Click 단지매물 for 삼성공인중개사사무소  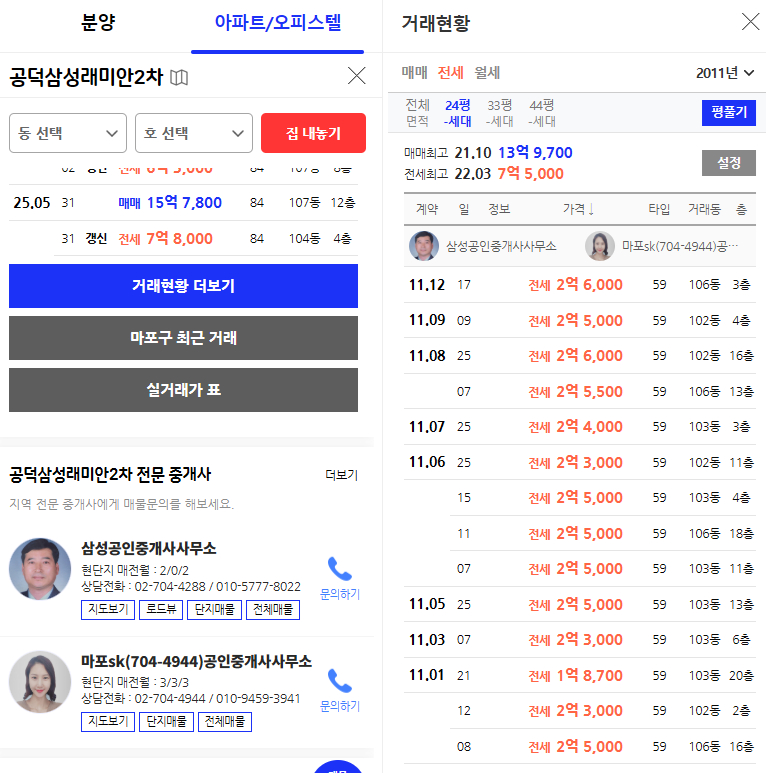(214, 609)
